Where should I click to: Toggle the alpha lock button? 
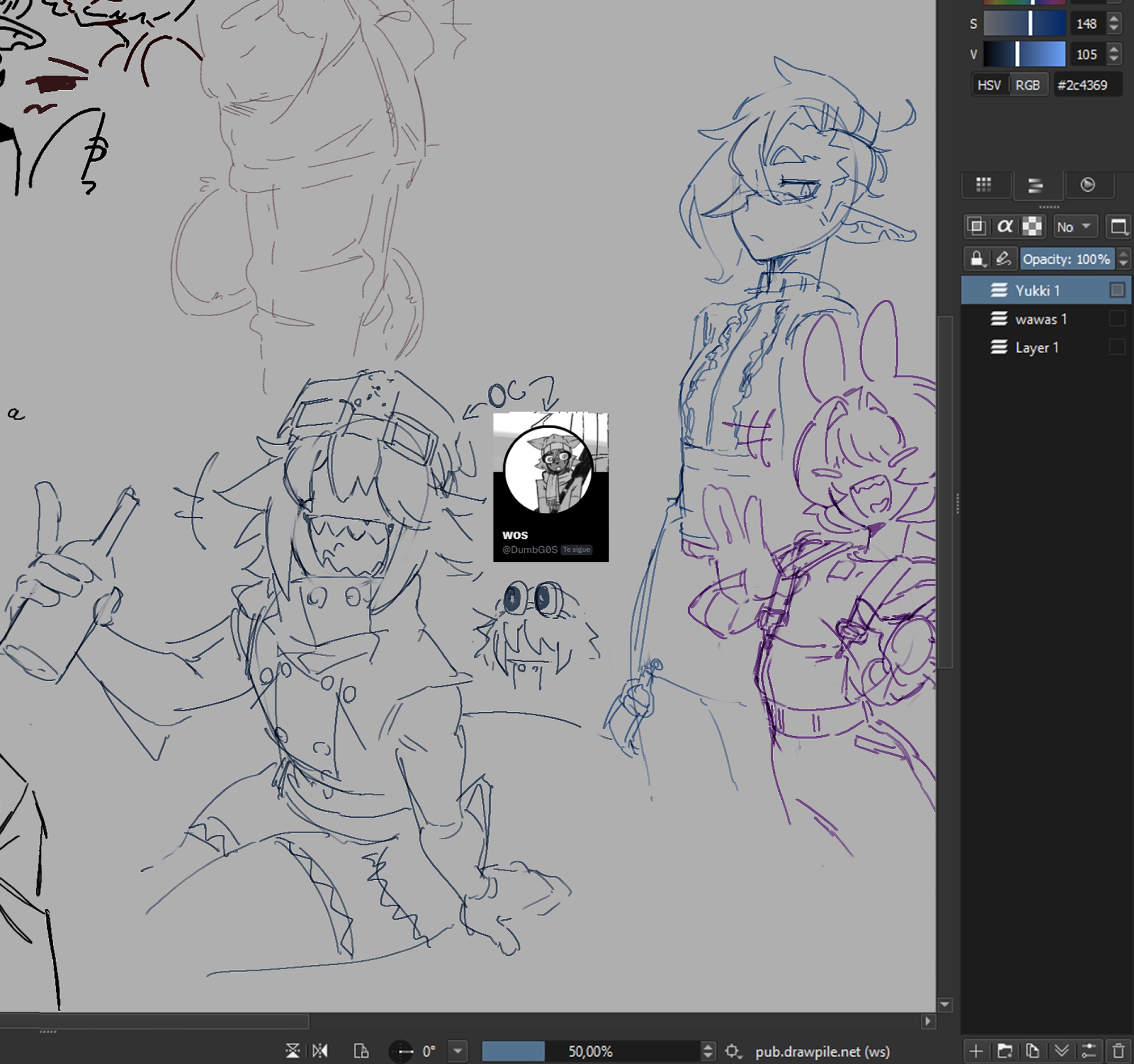[1005, 227]
